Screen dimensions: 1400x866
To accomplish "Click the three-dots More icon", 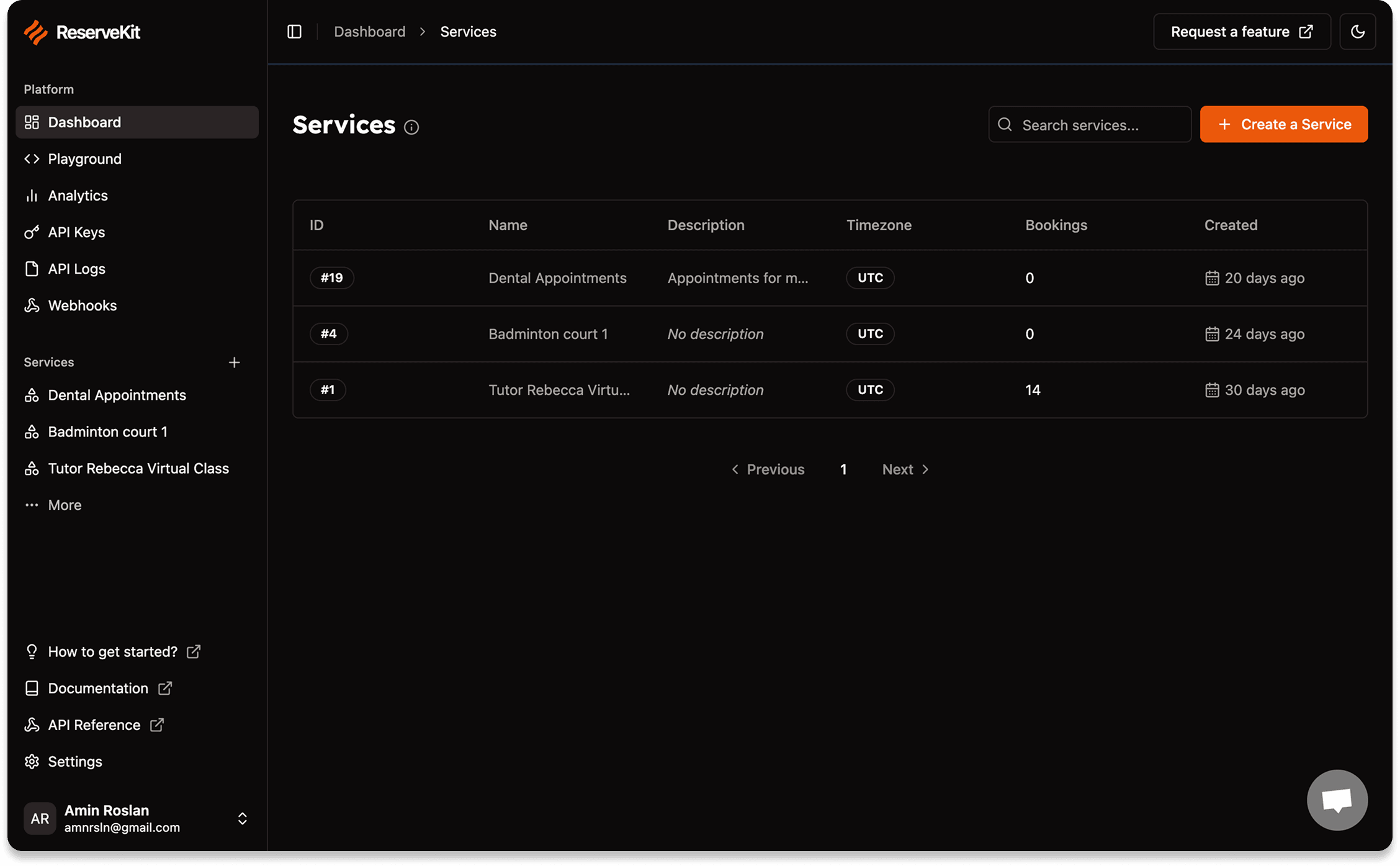I will (x=32, y=505).
